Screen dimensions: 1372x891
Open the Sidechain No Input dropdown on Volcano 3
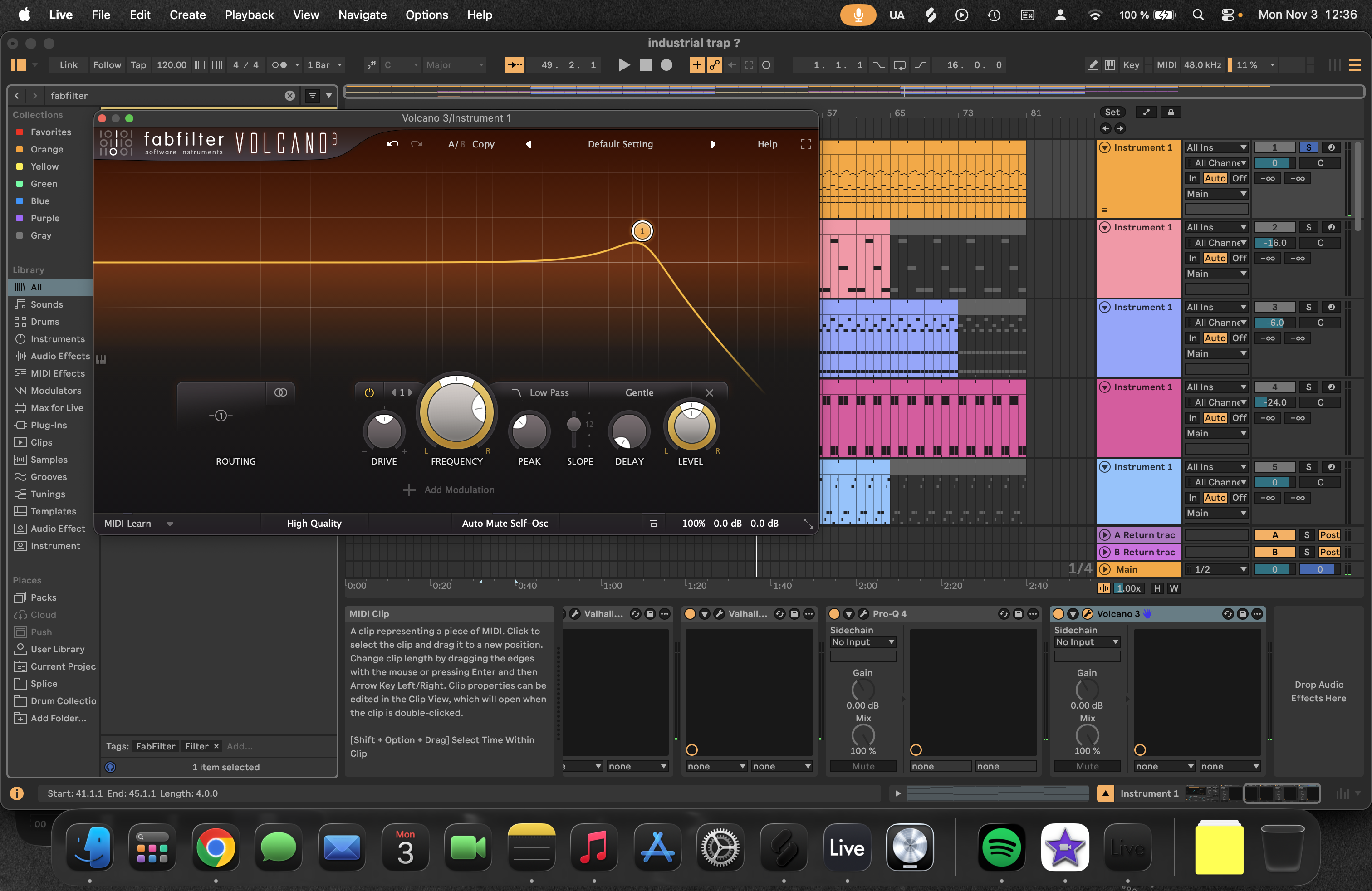(x=1086, y=641)
